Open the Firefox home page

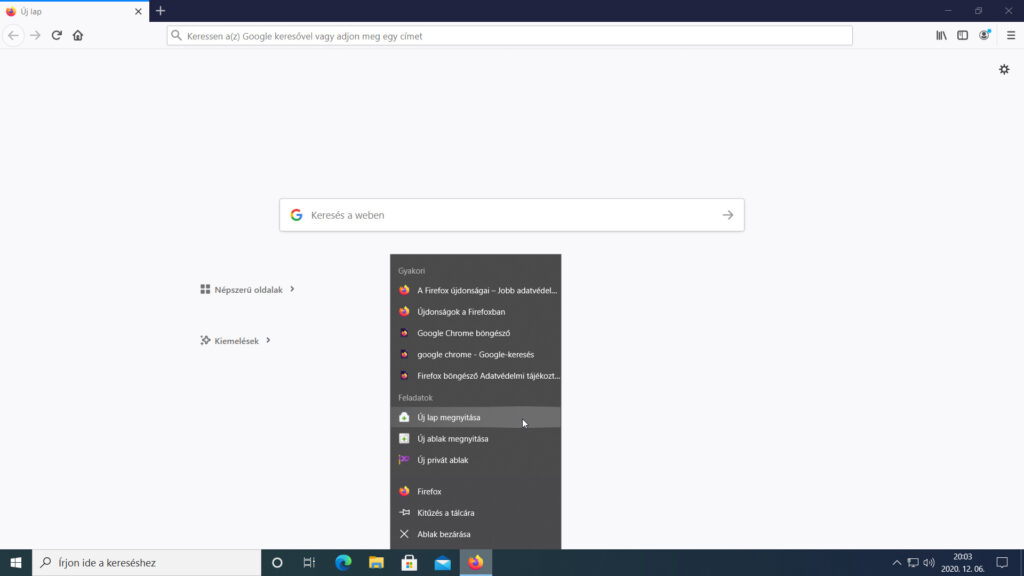click(78, 35)
